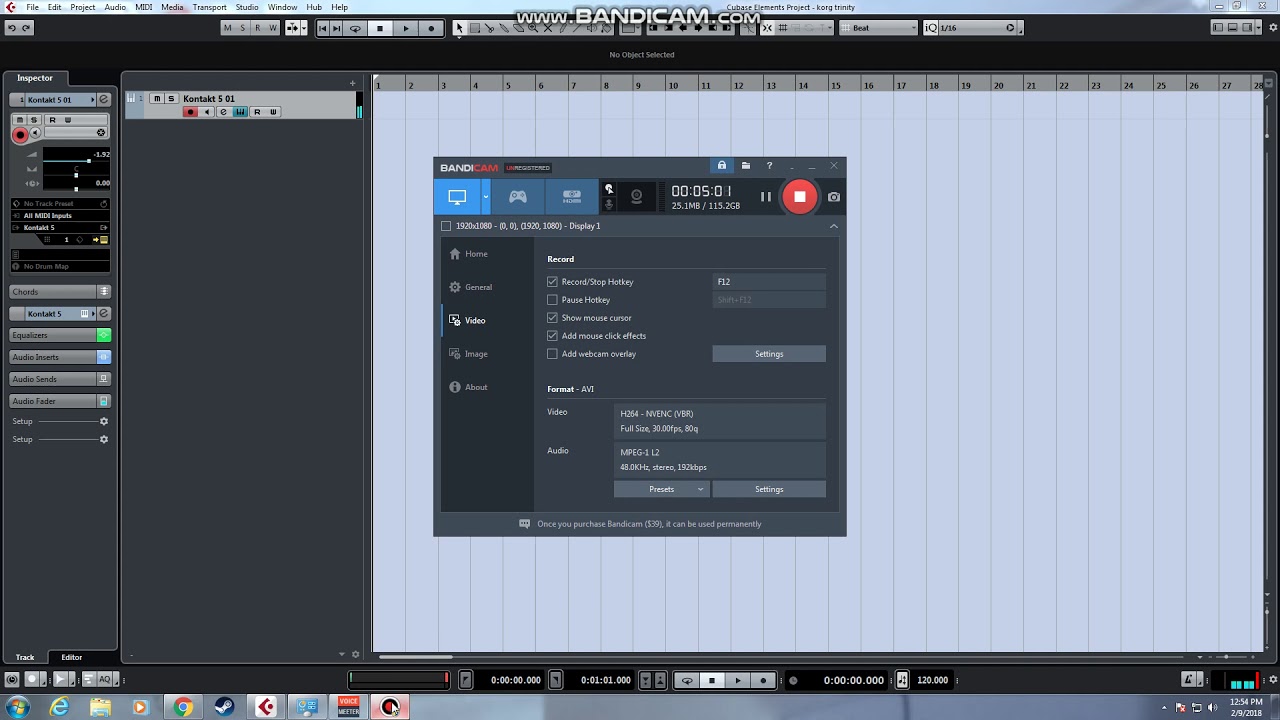Mute the Kontakt 5 01 track
The image size is (1280, 720).
tap(156, 99)
